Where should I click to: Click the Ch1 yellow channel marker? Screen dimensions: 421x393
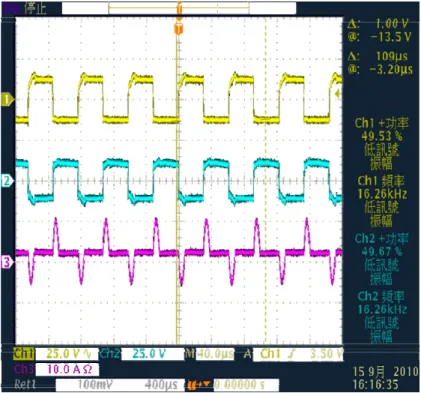7,99
